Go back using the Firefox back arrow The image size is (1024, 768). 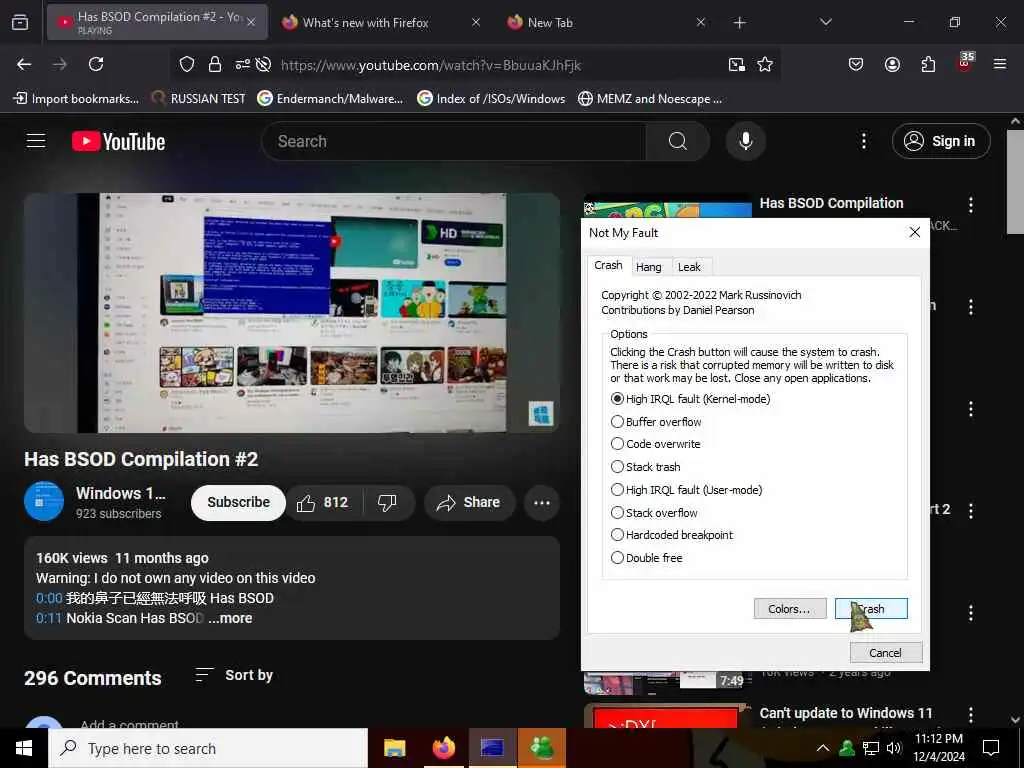24,64
